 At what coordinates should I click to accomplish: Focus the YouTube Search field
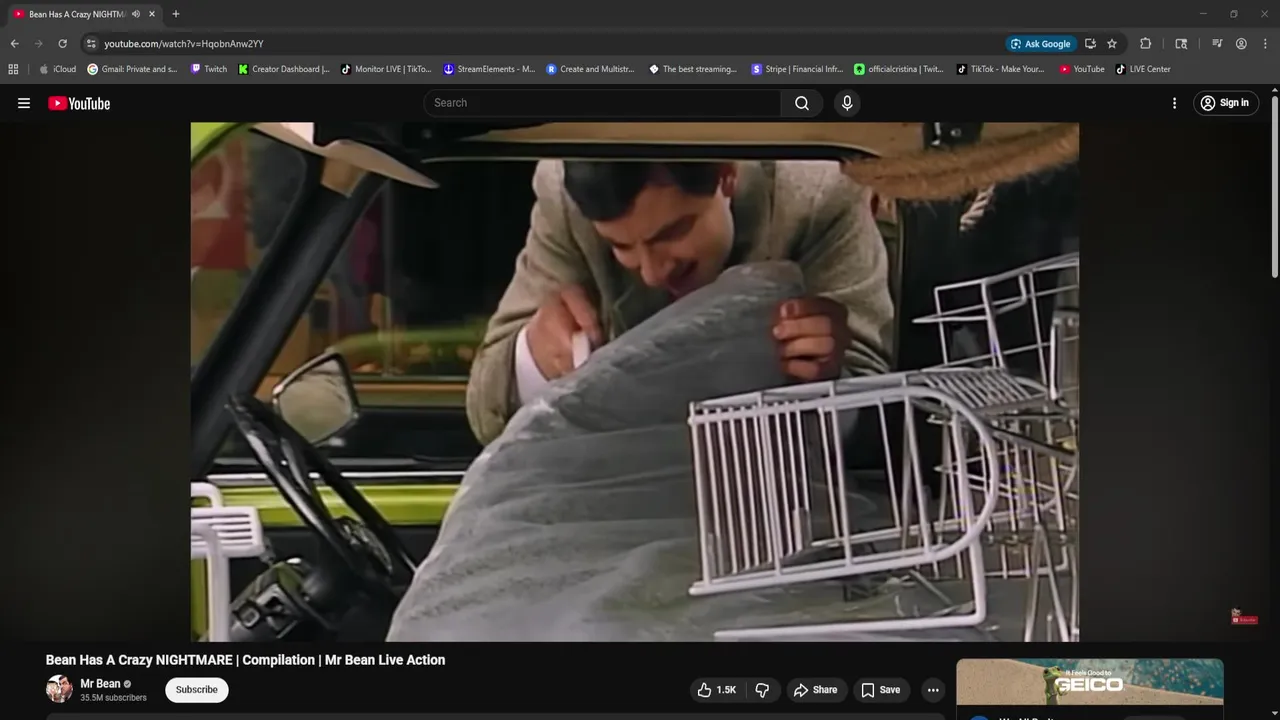click(603, 103)
